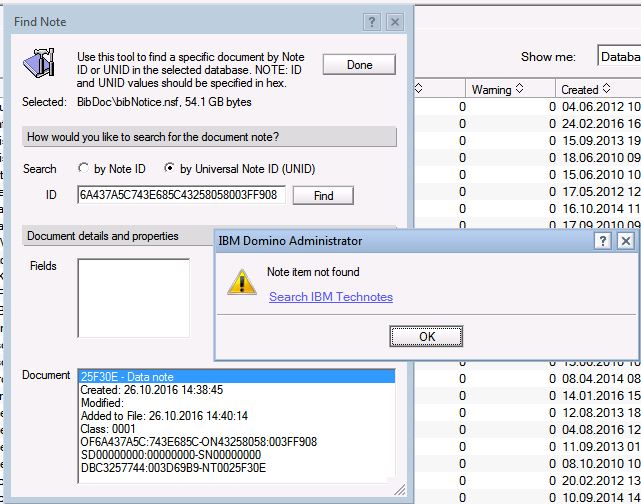Image resolution: width=641 pixels, height=504 pixels.
Task: Close the IBM Domino Administrator message box
Action: (626, 241)
